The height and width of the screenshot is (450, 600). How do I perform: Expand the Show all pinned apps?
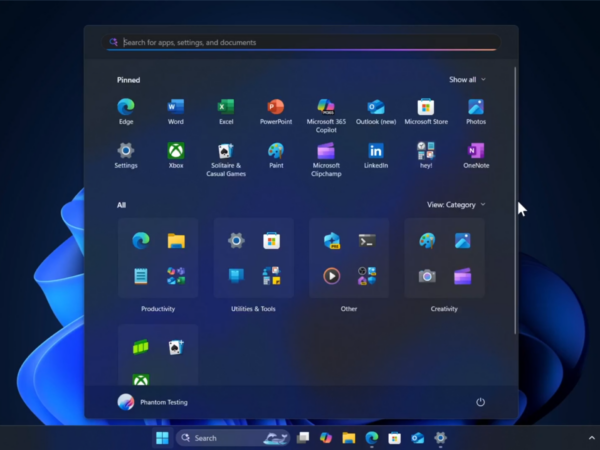[467, 79]
